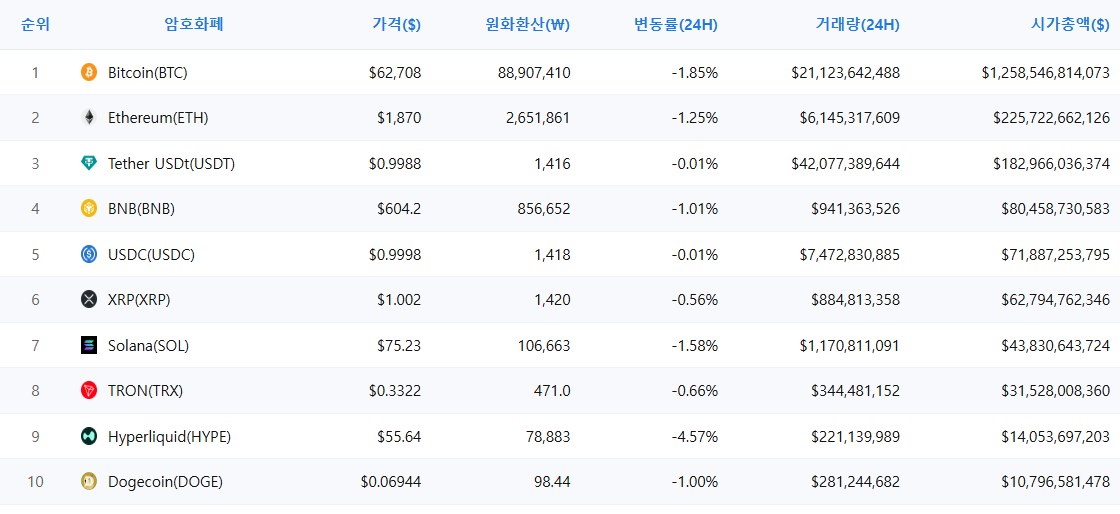1120x514 pixels.
Task: Click the Solana logo icon
Action: (x=89, y=346)
